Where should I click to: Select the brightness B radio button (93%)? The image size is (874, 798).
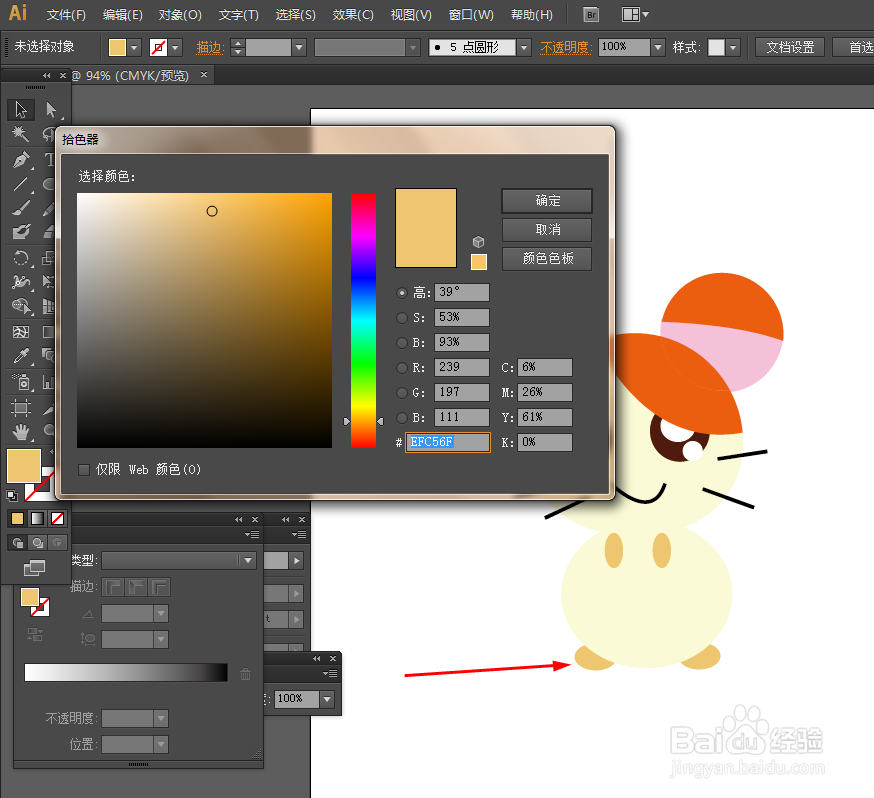coord(401,343)
